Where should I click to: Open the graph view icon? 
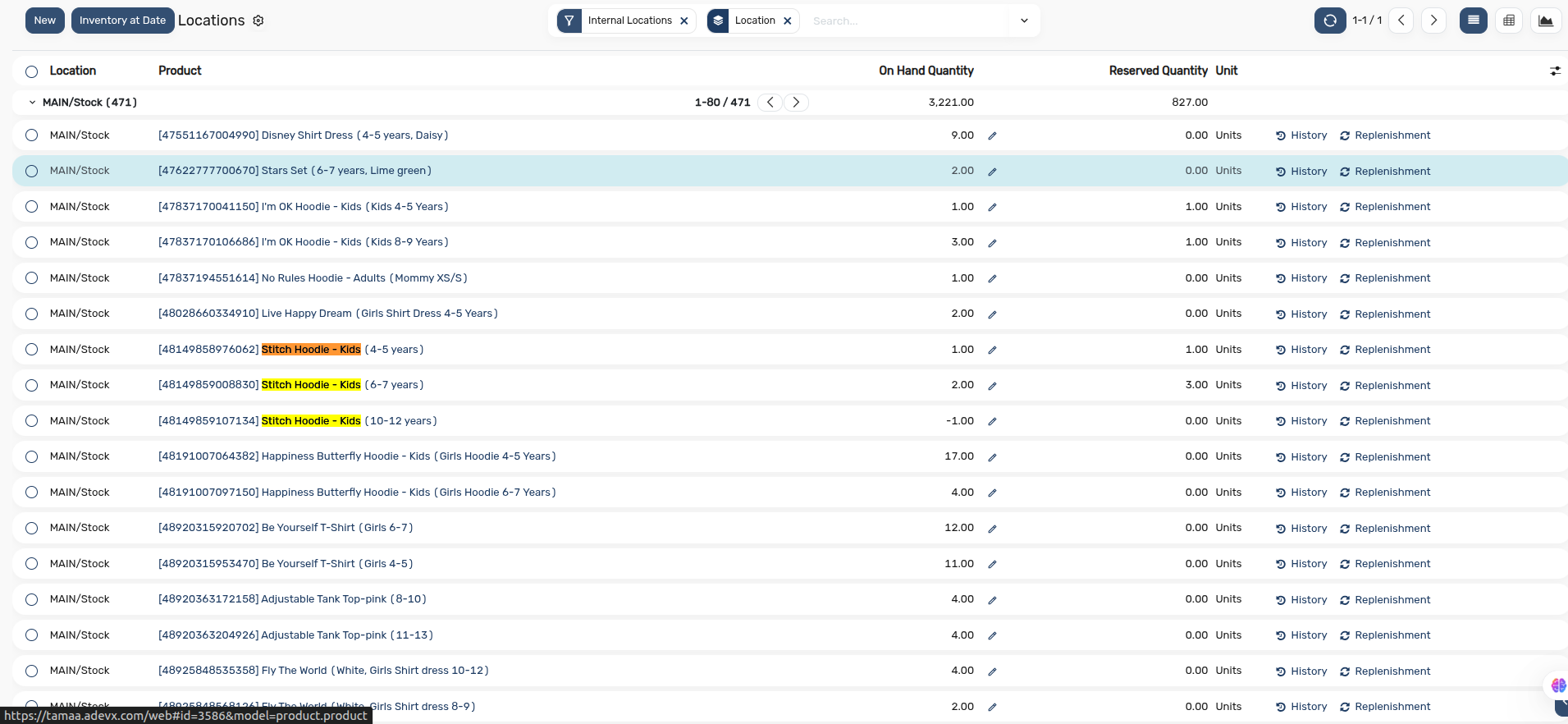[x=1545, y=21]
